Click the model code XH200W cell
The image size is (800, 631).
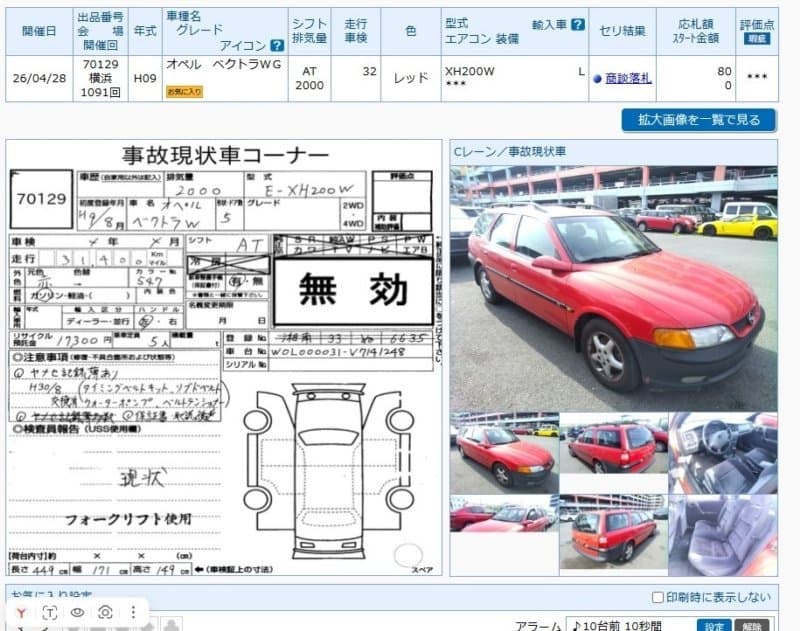click(x=470, y=71)
